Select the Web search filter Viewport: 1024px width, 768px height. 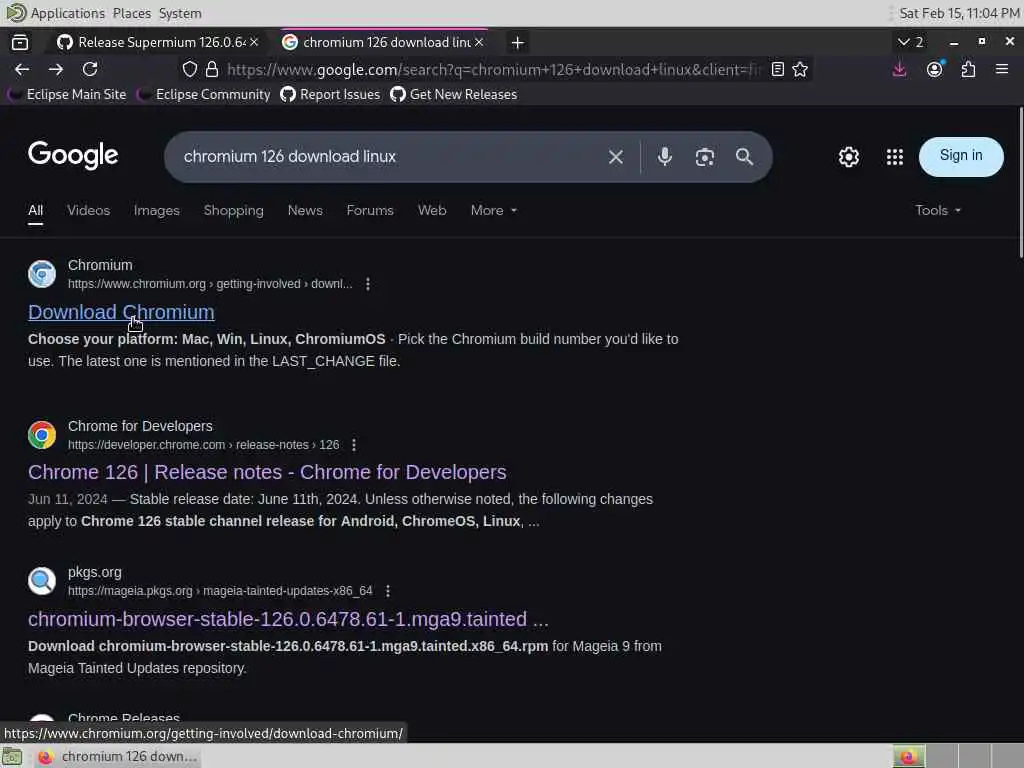(x=432, y=210)
